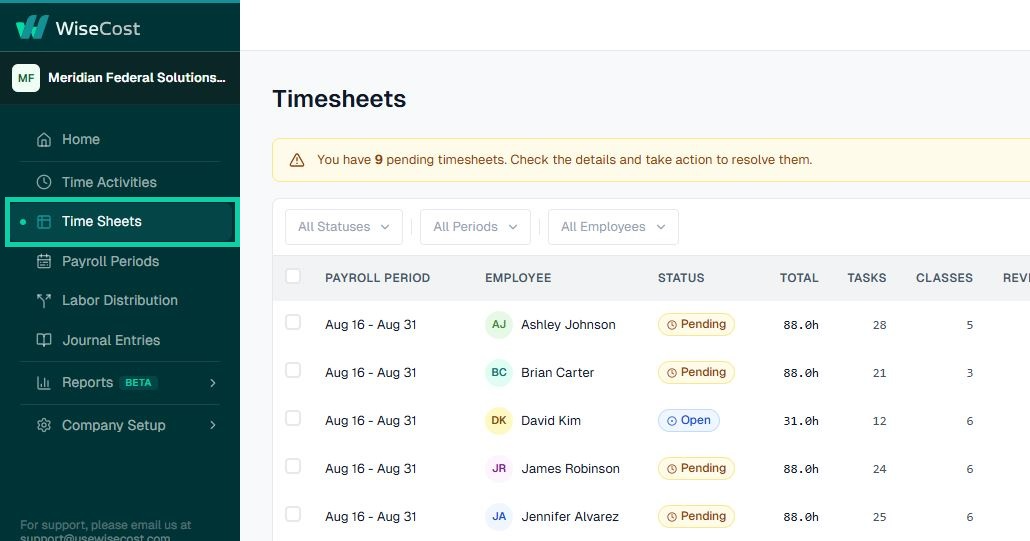Image resolution: width=1030 pixels, height=541 pixels.
Task: Click David Kim's Open status badge
Action: click(x=688, y=420)
